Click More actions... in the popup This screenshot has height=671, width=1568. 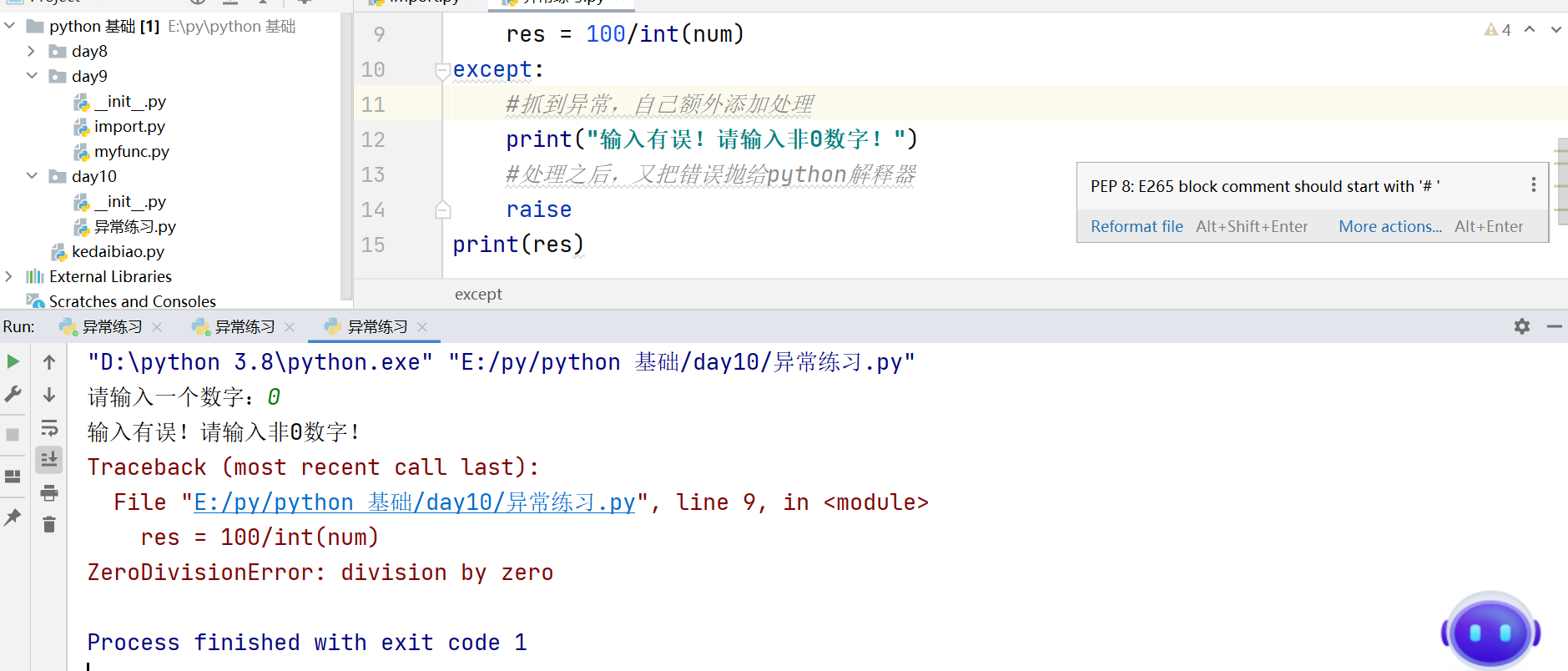[1390, 226]
